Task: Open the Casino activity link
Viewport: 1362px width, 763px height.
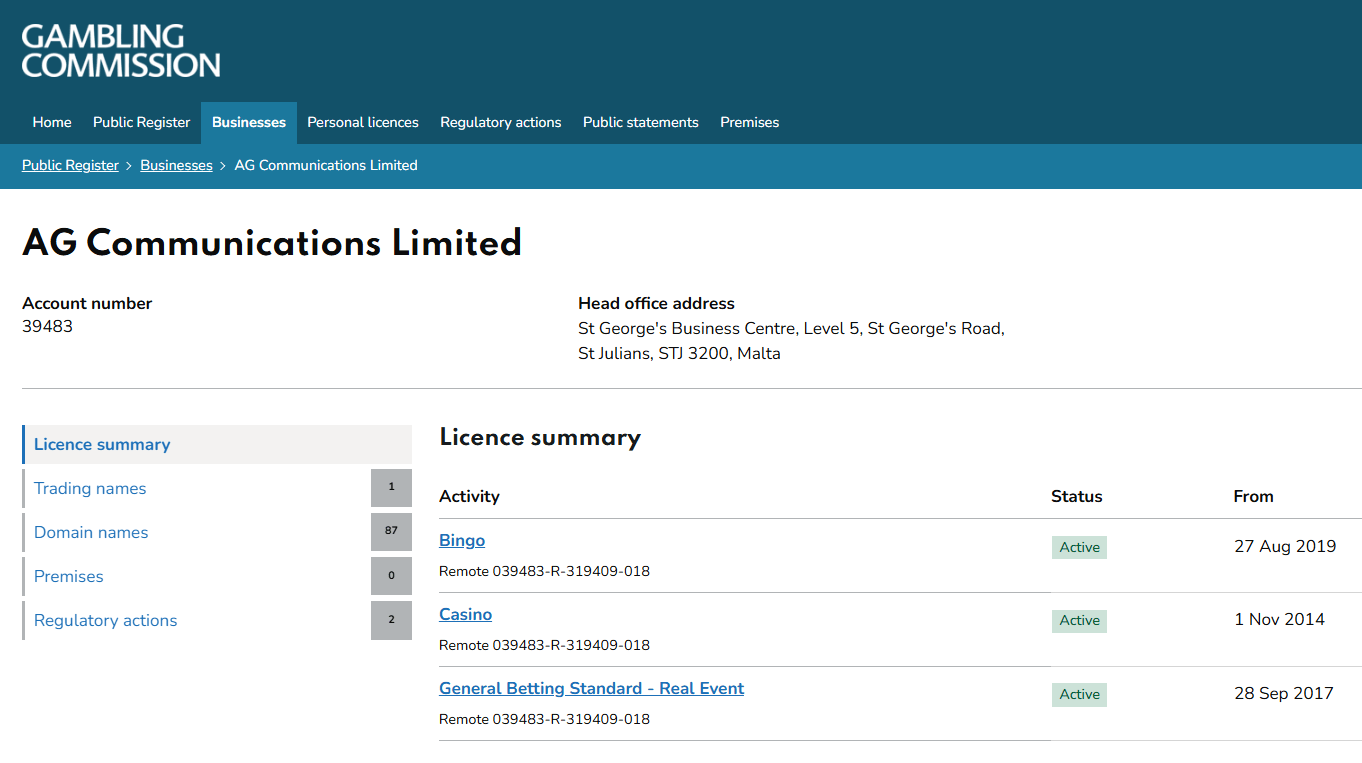Action: click(x=465, y=614)
